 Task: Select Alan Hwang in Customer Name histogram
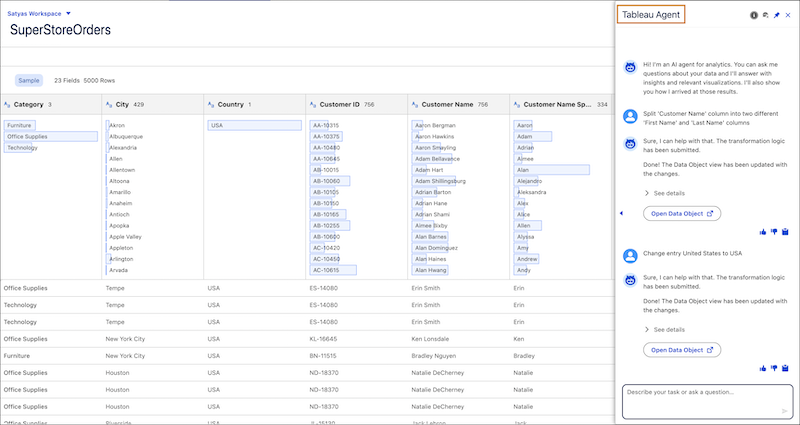[x=430, y=270]
